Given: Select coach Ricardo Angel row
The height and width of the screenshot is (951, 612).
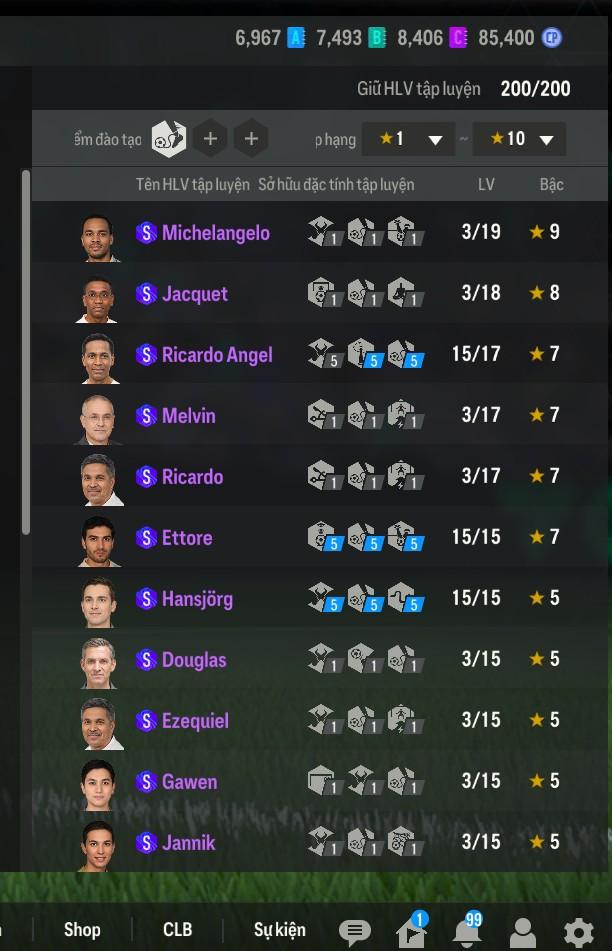Looking at the screenshot, I should pyautogui.click(x=320, y=354).
